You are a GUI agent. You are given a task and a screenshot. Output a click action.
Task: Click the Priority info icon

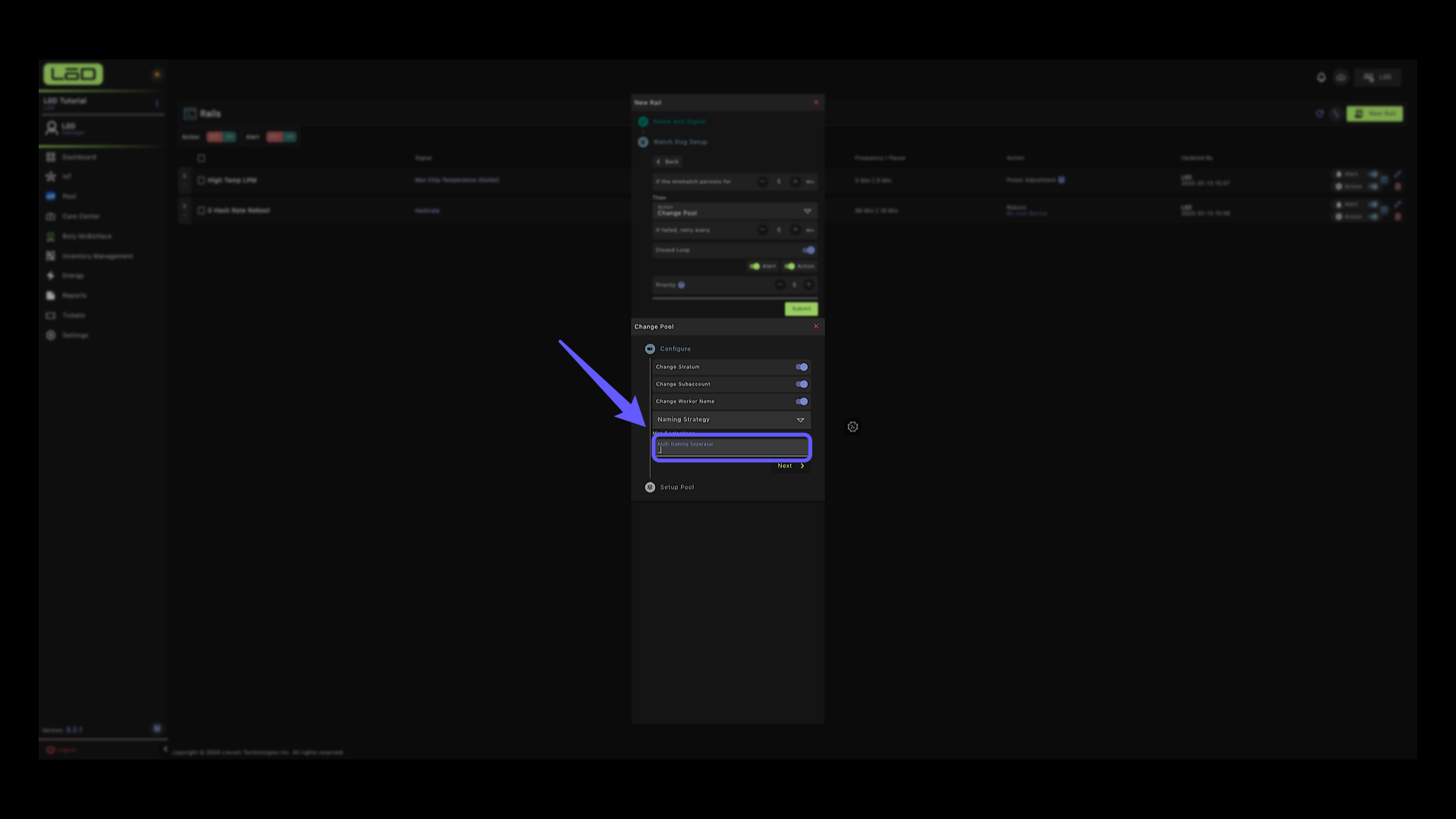(681, 285)
